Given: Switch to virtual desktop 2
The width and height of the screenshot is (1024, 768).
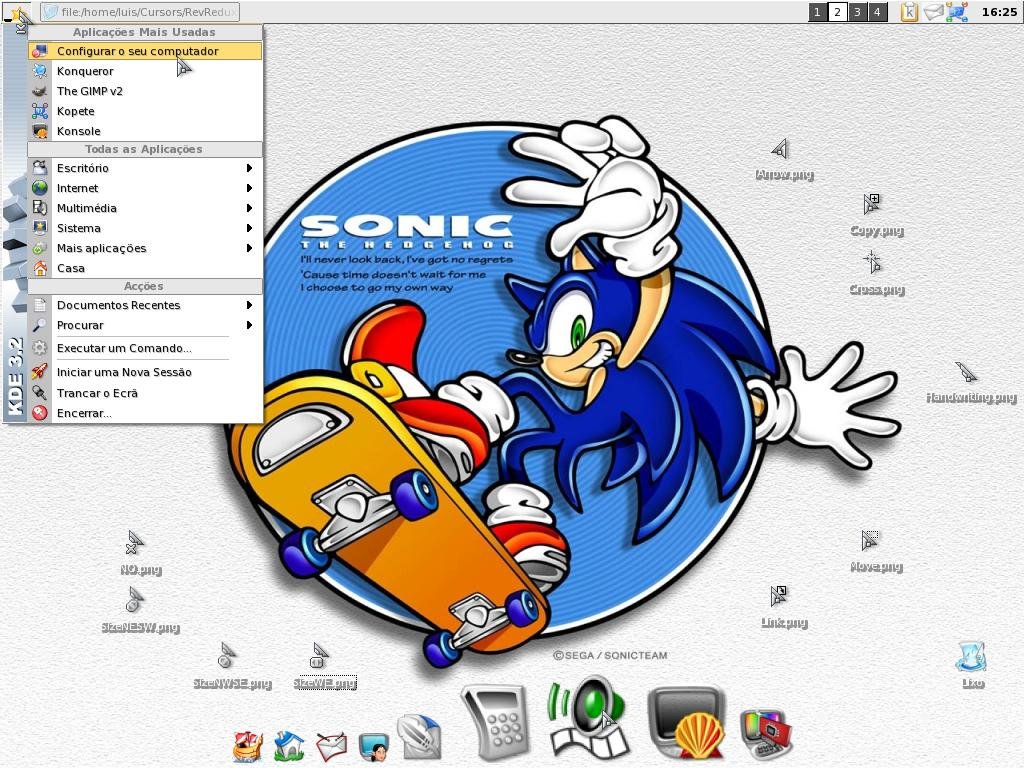Looking at the screenshot, I should tap(837, 12).
